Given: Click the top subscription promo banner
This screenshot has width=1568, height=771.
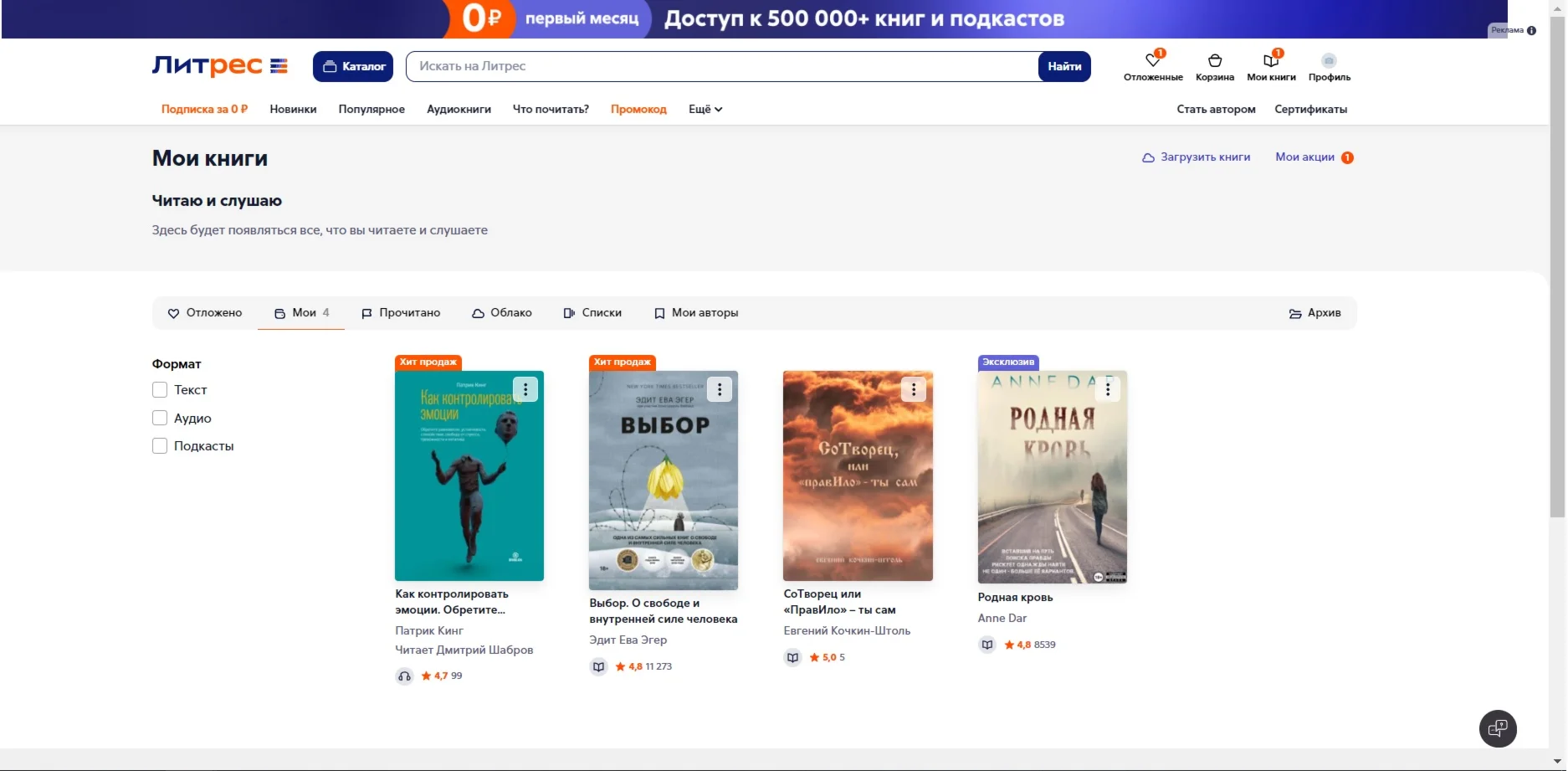Looking at the screenshot, I should [x=754, y=18].
